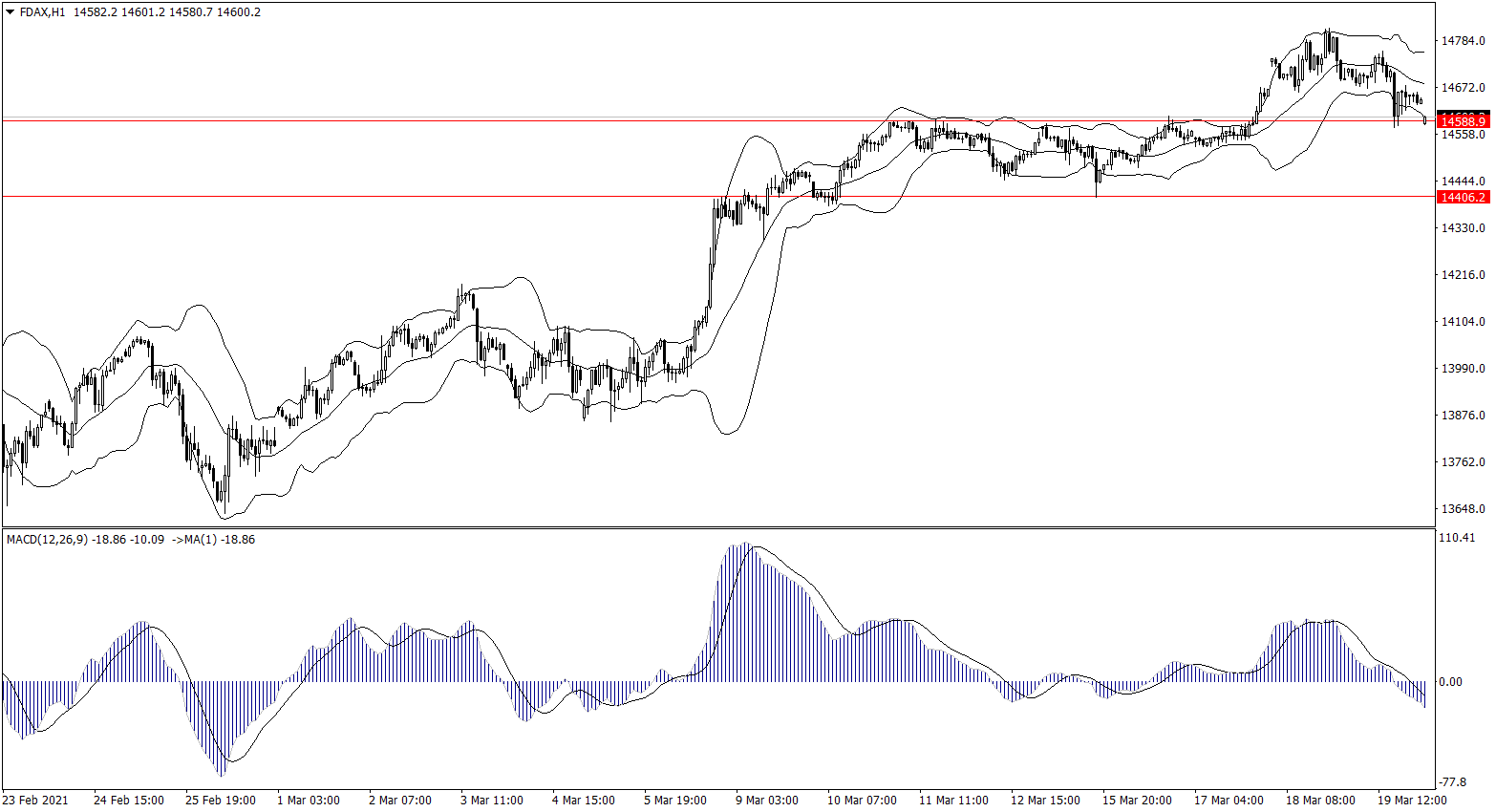Select the 3 Mar 11:00 time label
Screen dimensions: 1496x812
tap(491, 801)
